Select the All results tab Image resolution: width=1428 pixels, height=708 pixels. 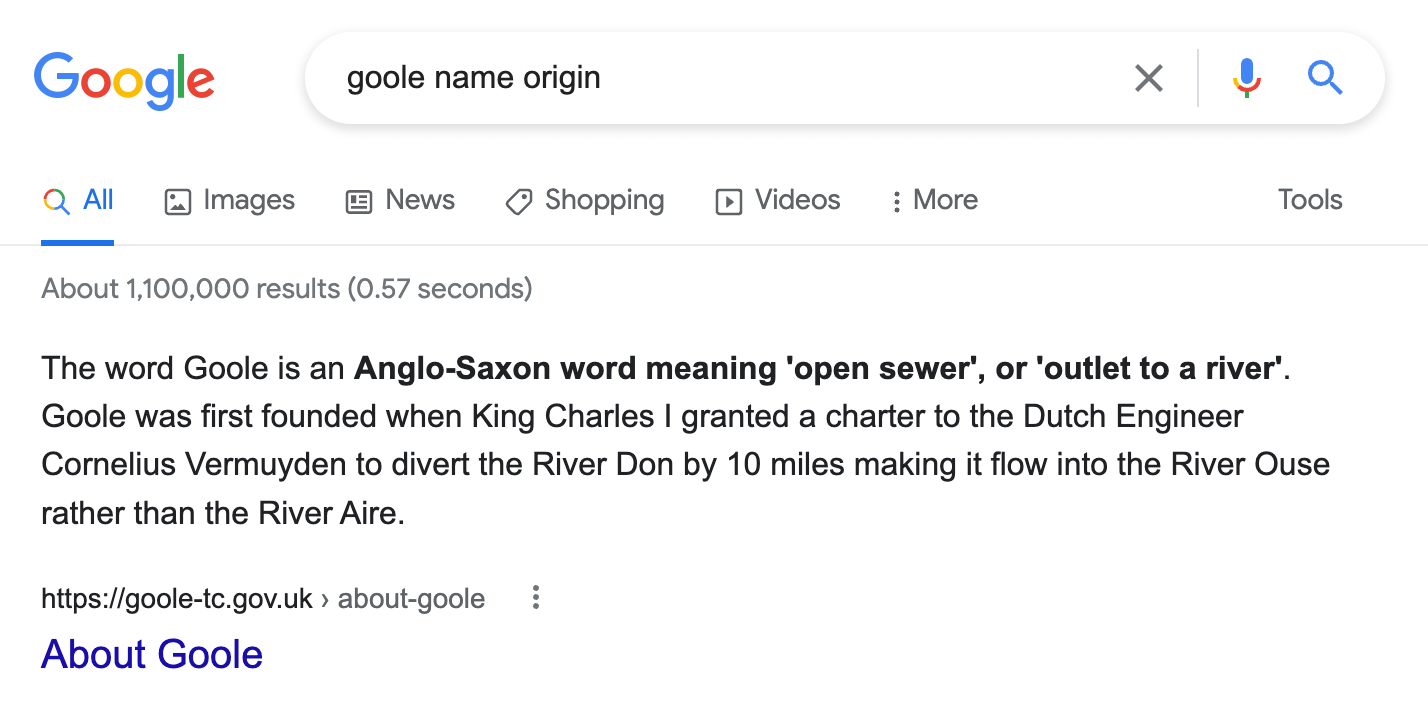coord(97,200)
